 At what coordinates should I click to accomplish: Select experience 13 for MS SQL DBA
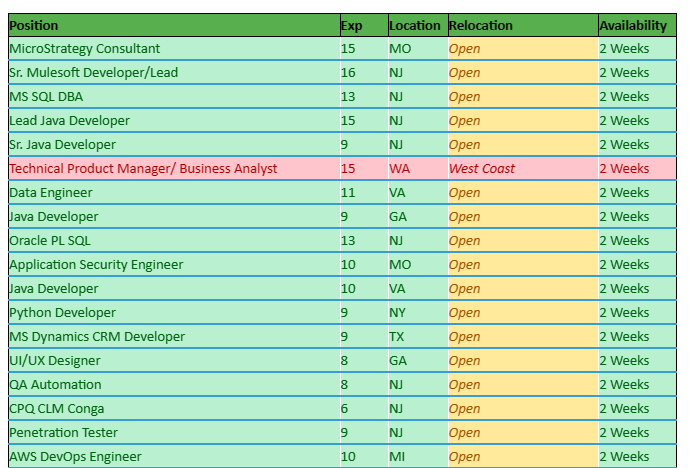click(x=364, y=96)
